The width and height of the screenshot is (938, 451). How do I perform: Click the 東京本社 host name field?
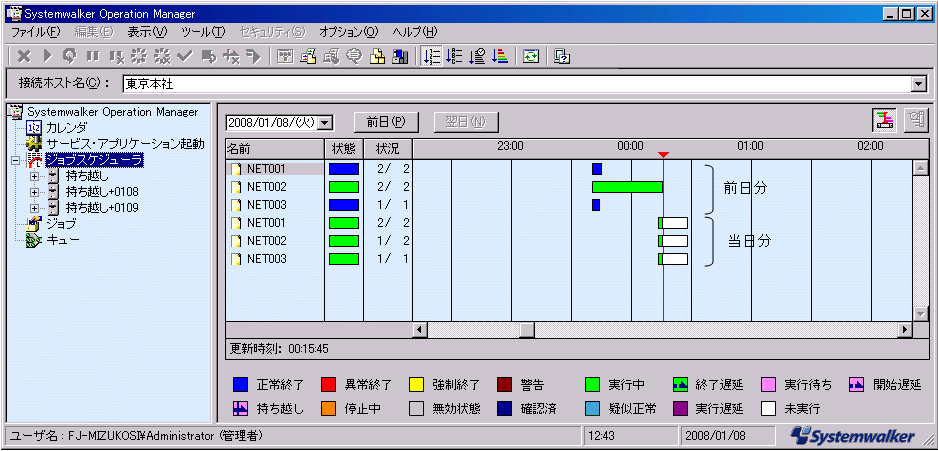(x=516, y=84)
